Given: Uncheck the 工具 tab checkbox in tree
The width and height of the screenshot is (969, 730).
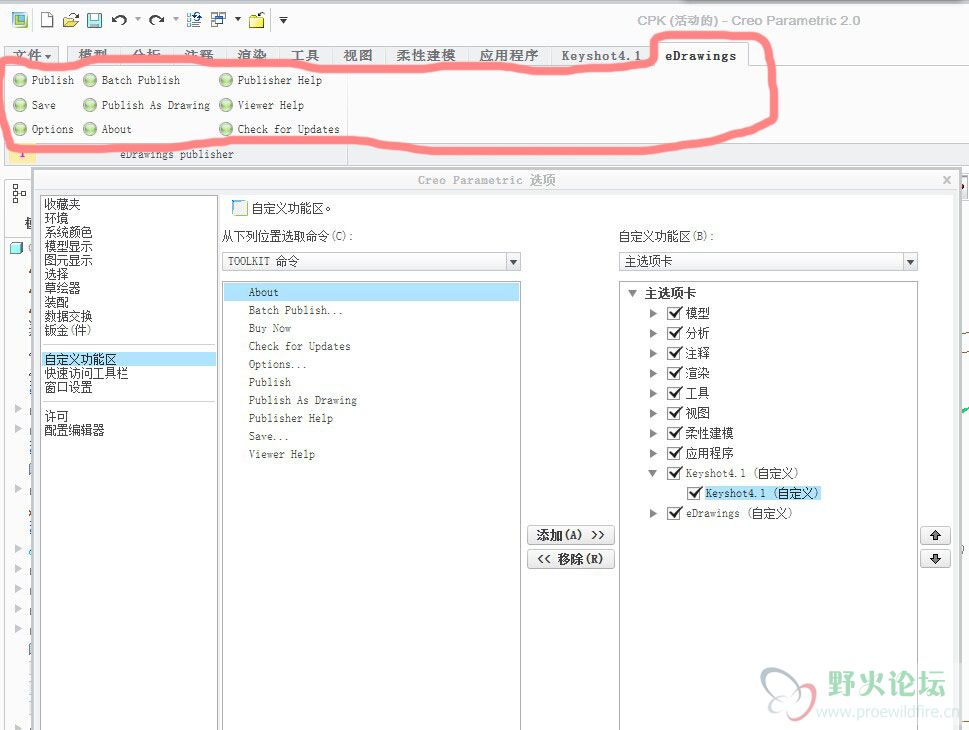Looking at the screenshot, I should (674, 393).
